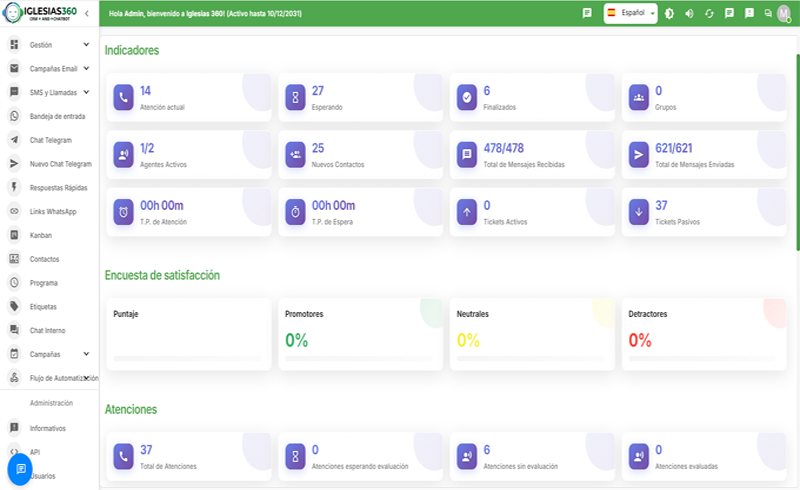This screenshot has height=490, width=800.
Task: Open the Chat Interno link
Action: (x=47, y=330)
